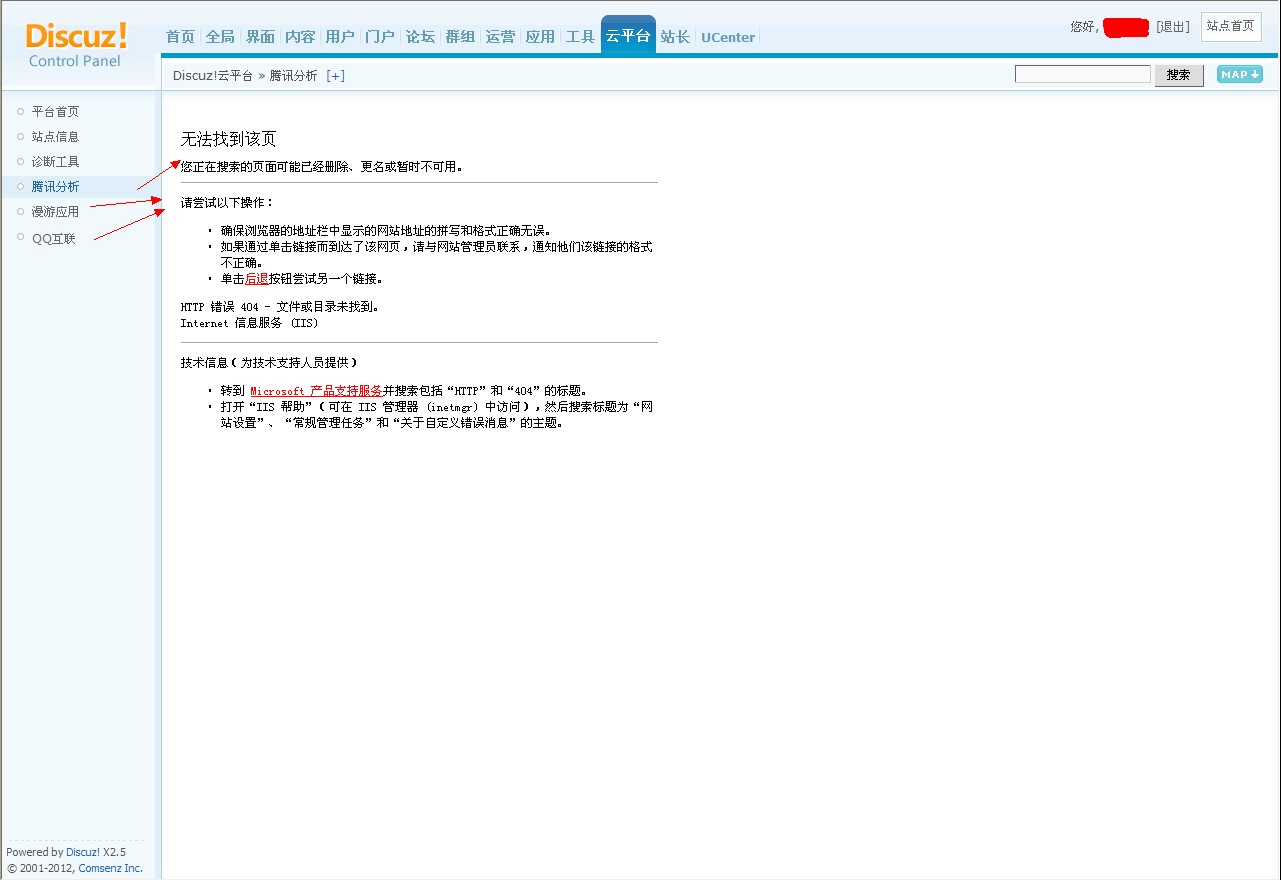The image size is (1281, 880).
Task: Click the 退出 logout link
Action: (1173, 27)
